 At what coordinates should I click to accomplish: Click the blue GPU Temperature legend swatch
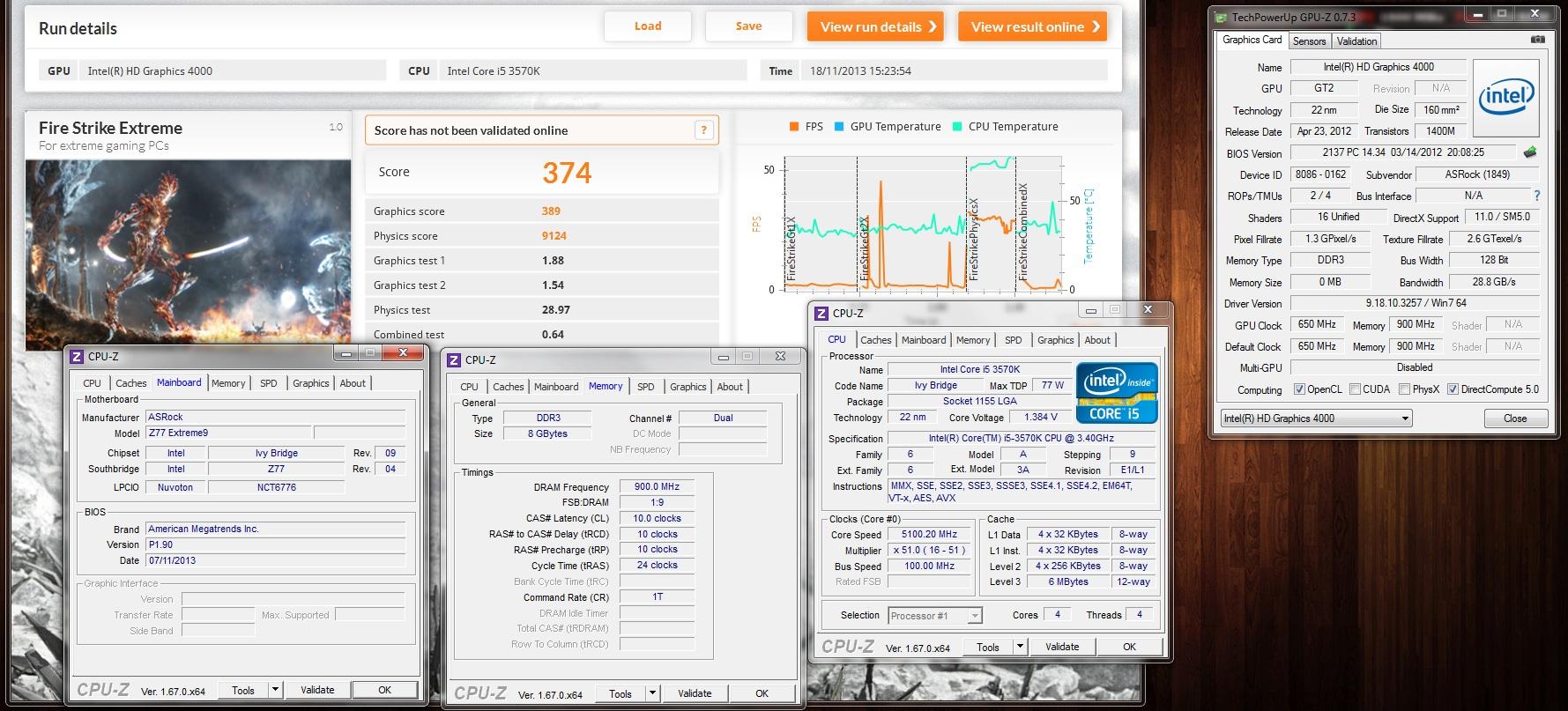tap(839, 127)
